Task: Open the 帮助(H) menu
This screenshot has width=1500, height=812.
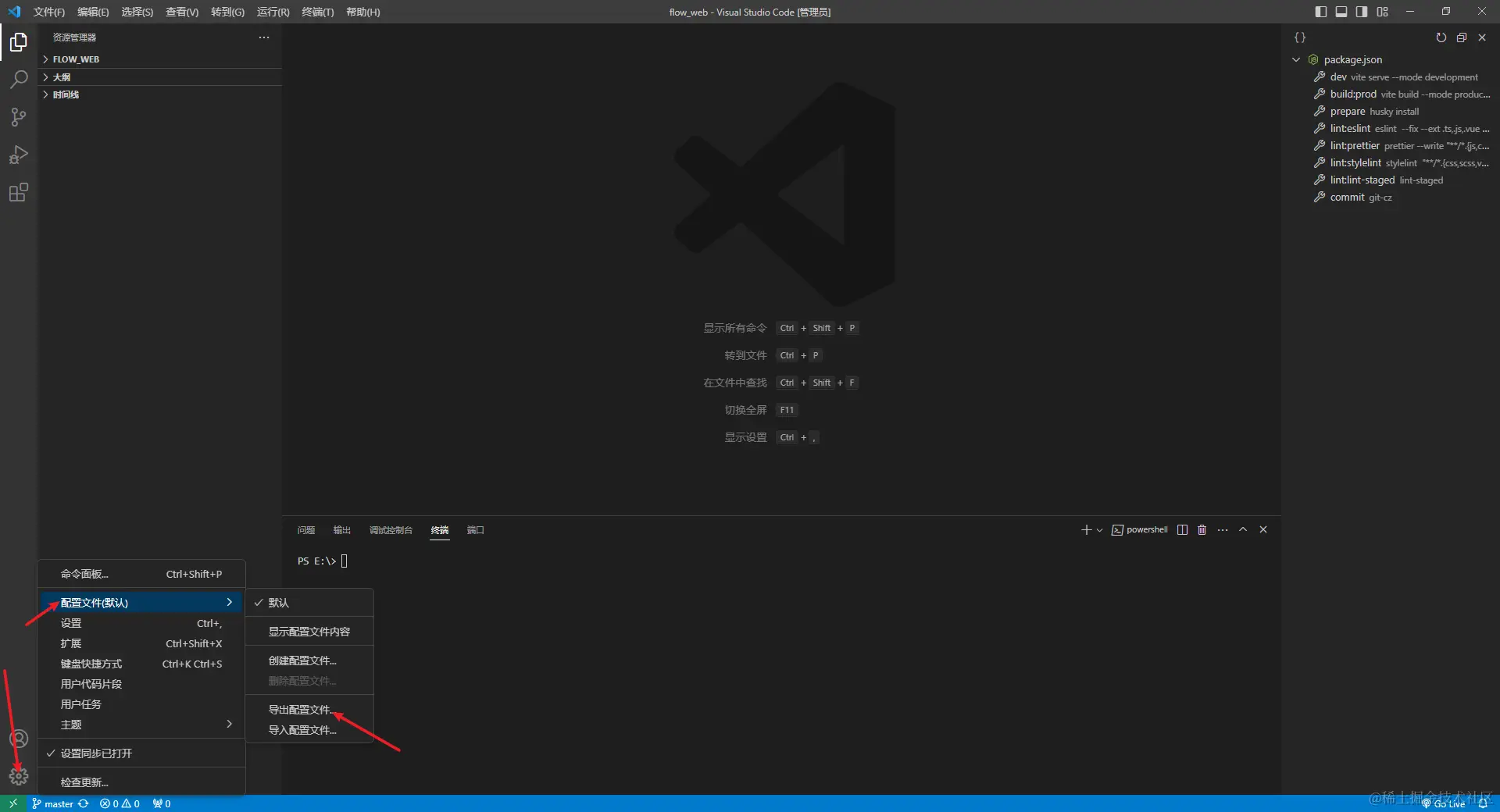Action: point(363,12)
